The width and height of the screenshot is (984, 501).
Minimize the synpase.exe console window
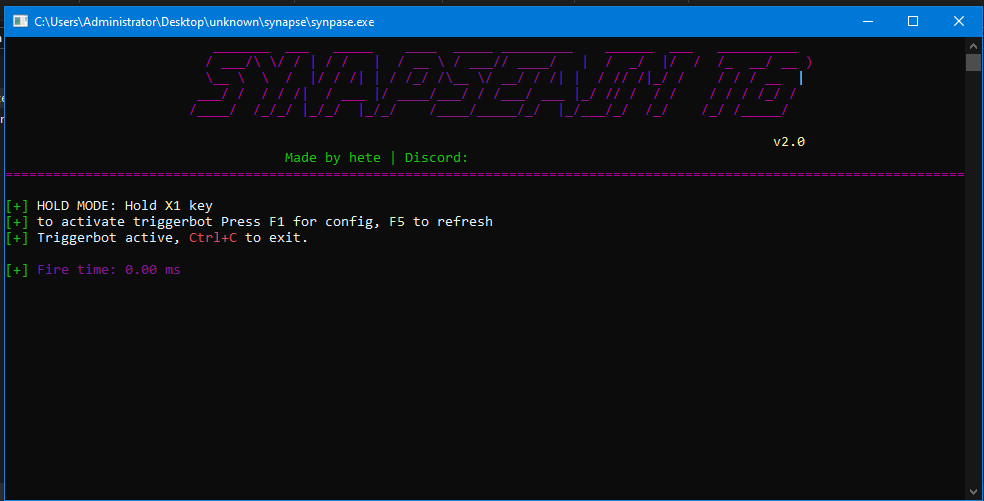[x=866, y=21]
